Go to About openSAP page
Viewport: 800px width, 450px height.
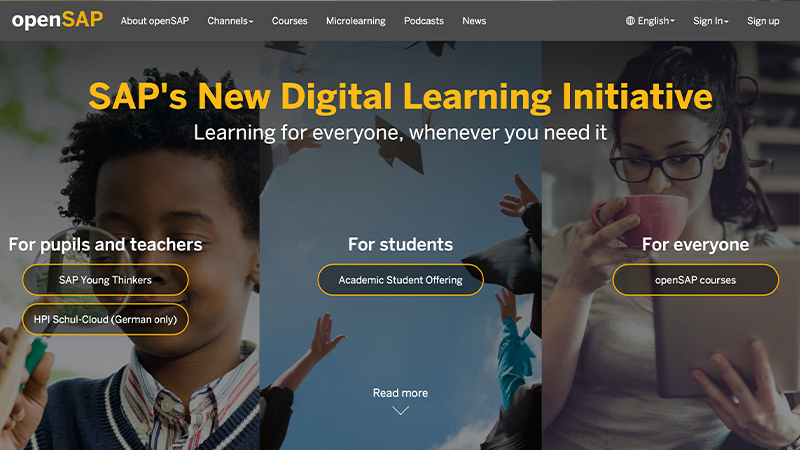coord(155,21)
